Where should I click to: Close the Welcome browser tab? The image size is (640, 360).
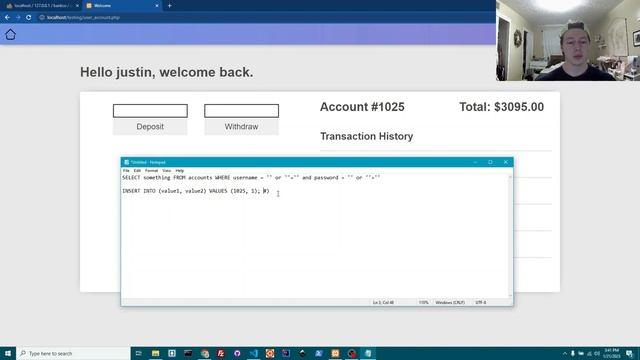click(x=157, y=6)
